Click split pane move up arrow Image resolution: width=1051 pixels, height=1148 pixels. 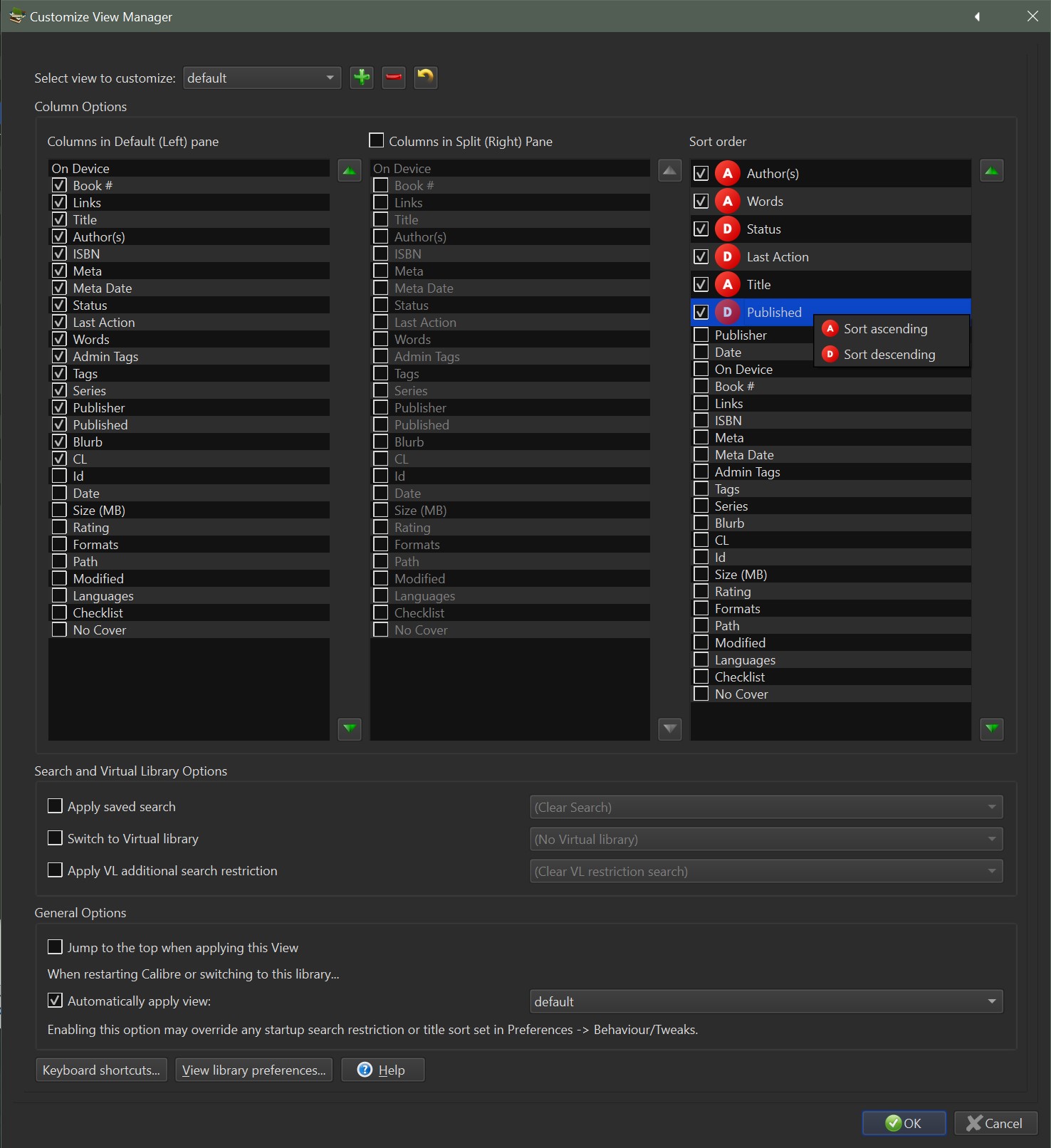(670, 171)
